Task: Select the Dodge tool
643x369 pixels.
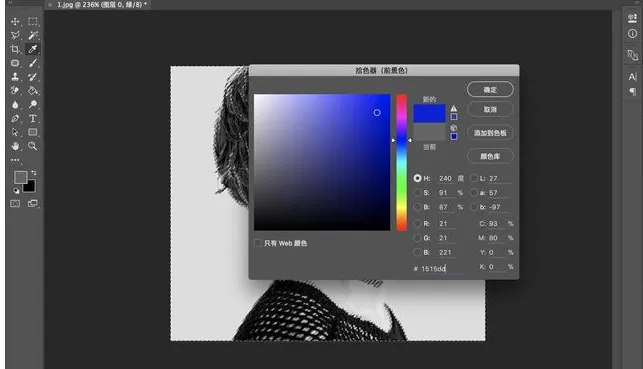Action: (33, 105)
